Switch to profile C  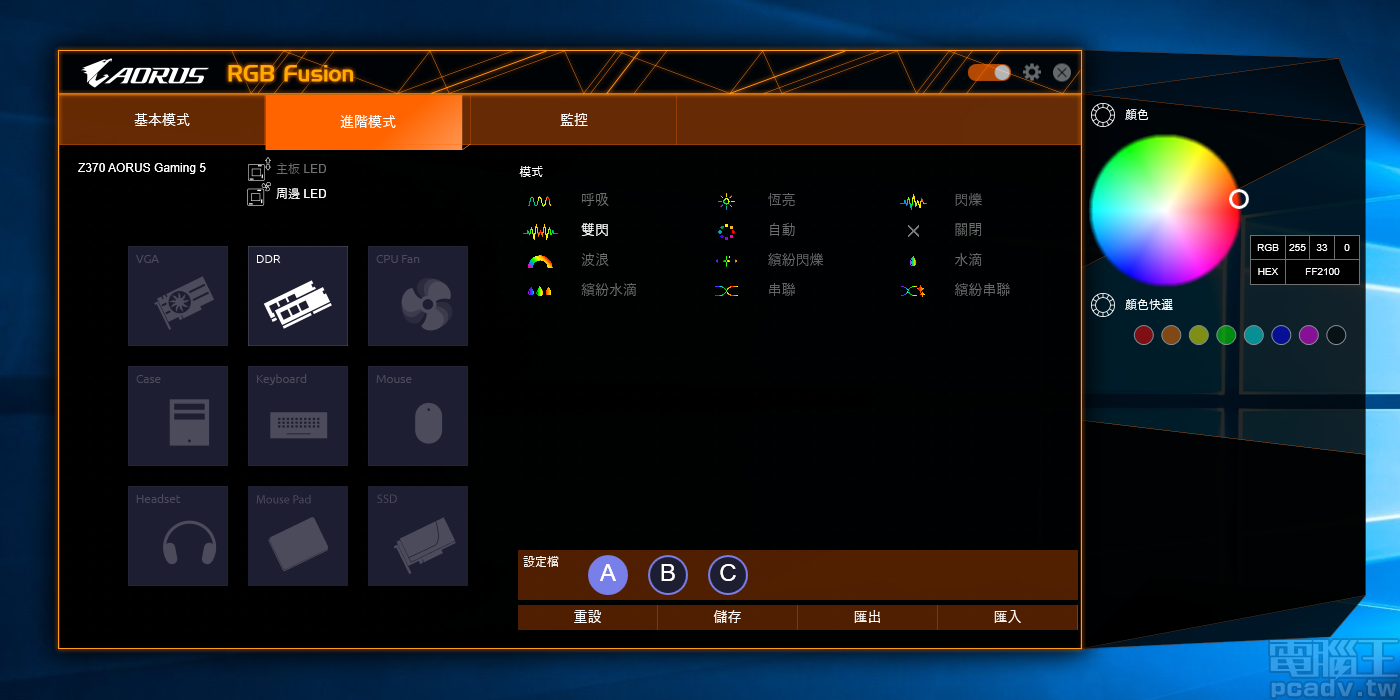pyautogui.click(x=728, y=575)
